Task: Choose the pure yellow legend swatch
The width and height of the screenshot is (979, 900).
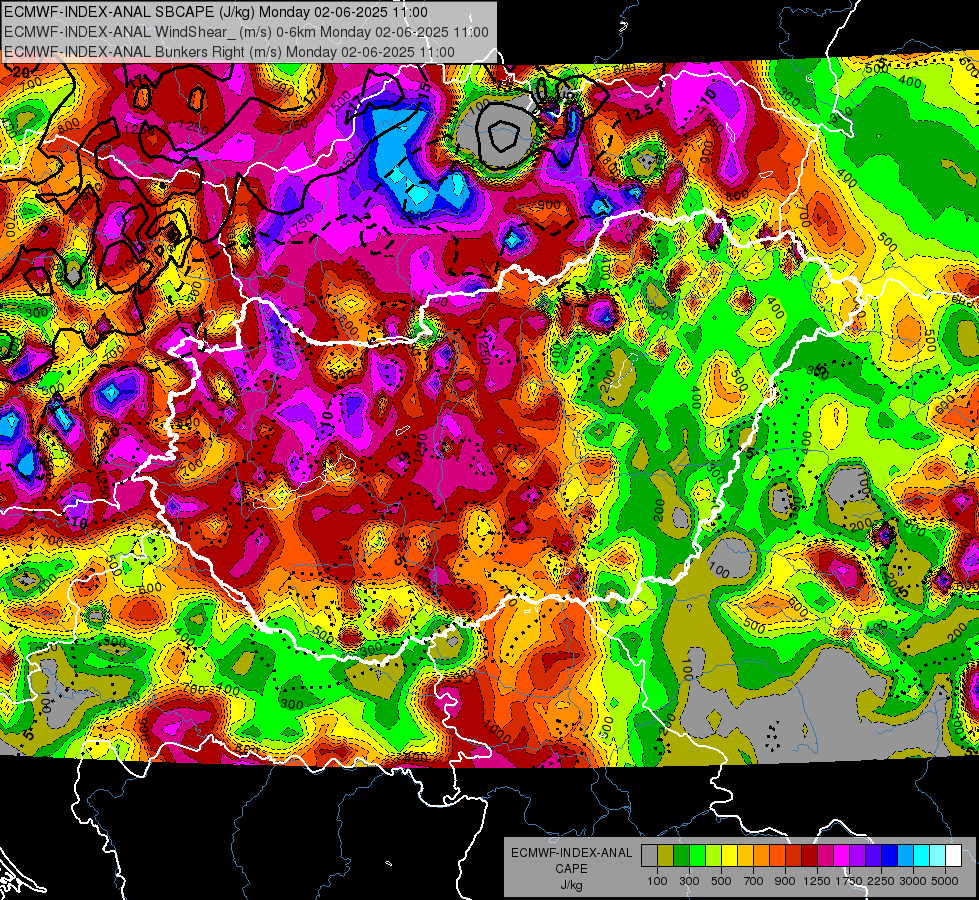Action: [x=729, y=856]
